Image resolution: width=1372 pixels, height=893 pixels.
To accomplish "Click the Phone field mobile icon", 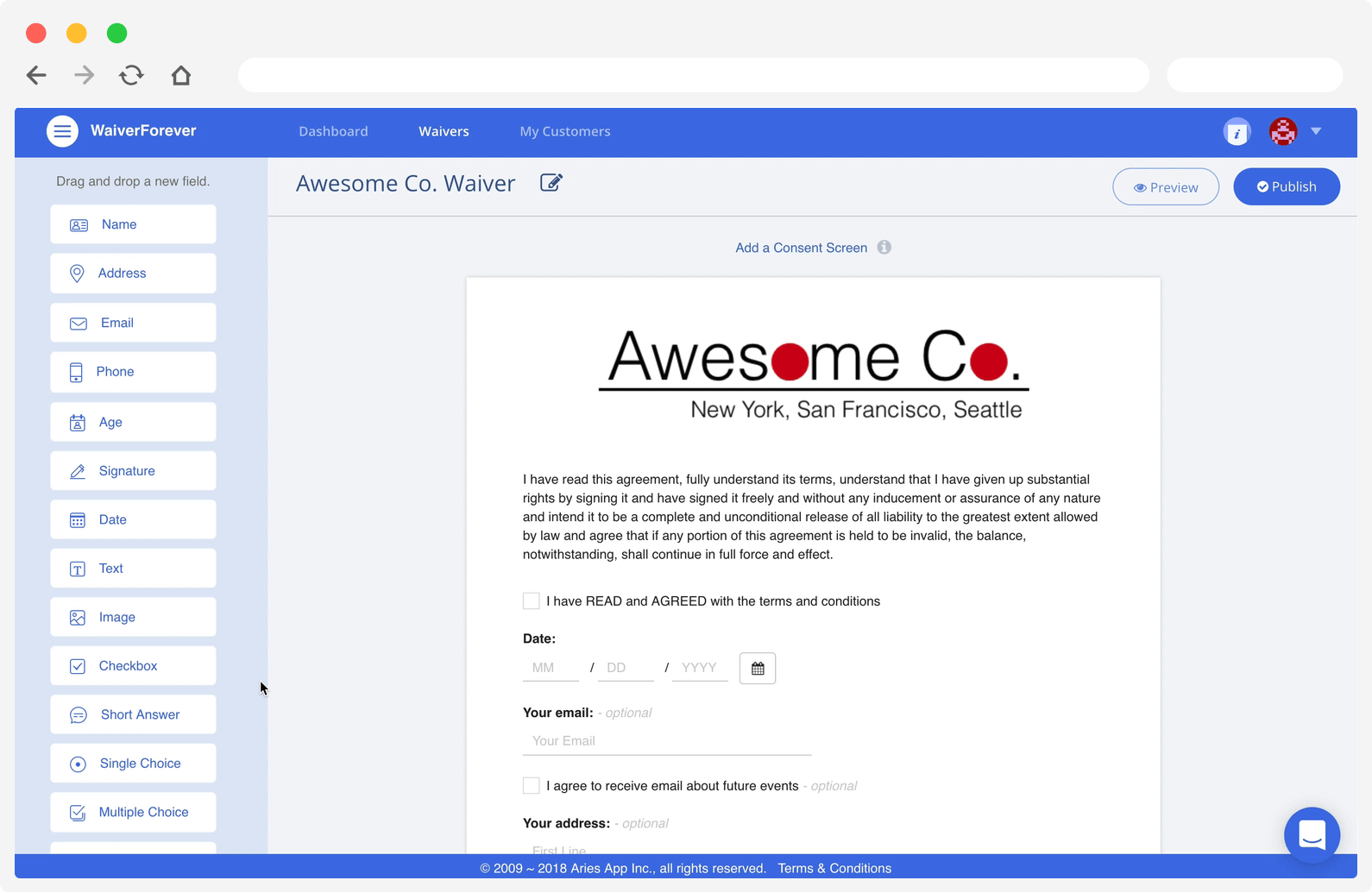I will point(76,373).
